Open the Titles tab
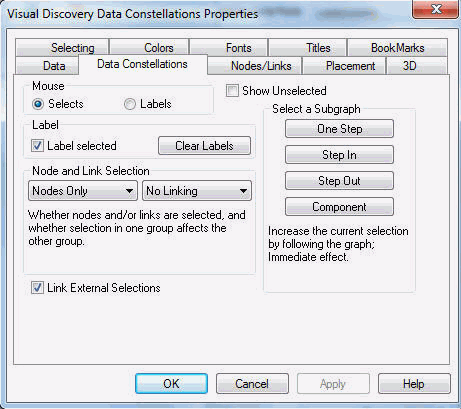Viewport: 461px width, 409px height. point(308,48)
